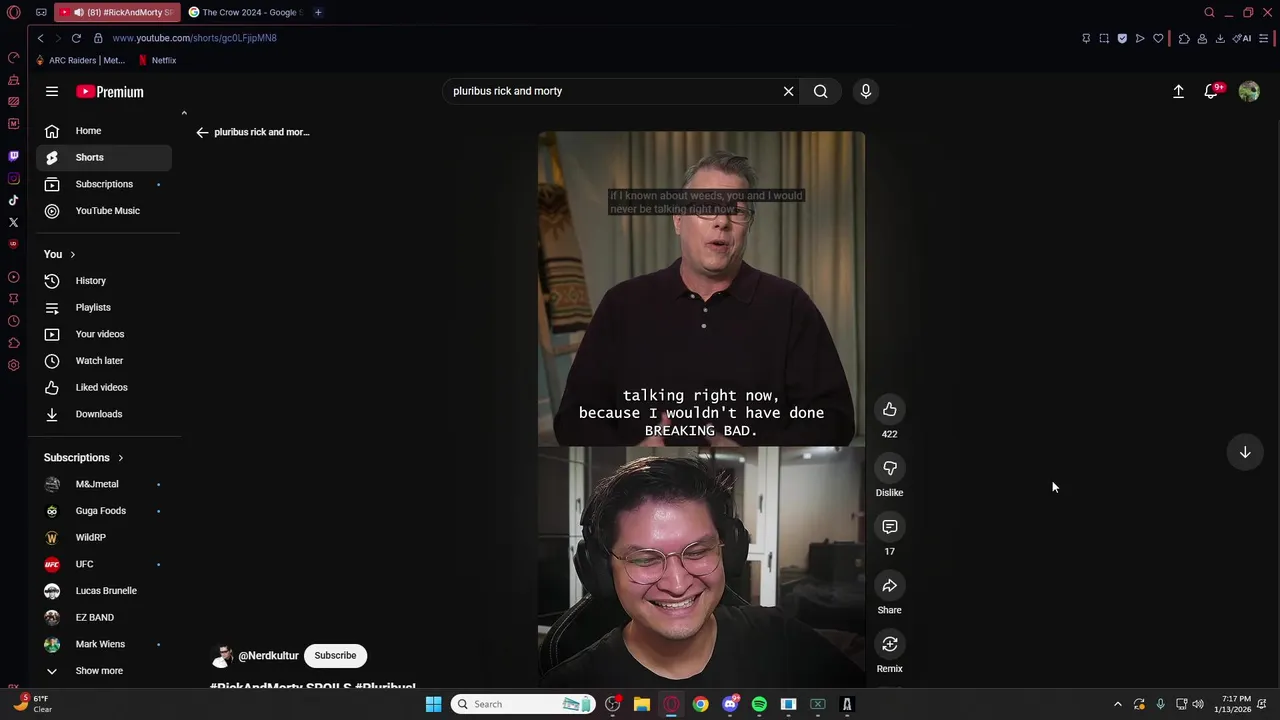Screen dimensions: 1280x720
Task: Start voice search with microphone icon
Action: tap(866, 91)
